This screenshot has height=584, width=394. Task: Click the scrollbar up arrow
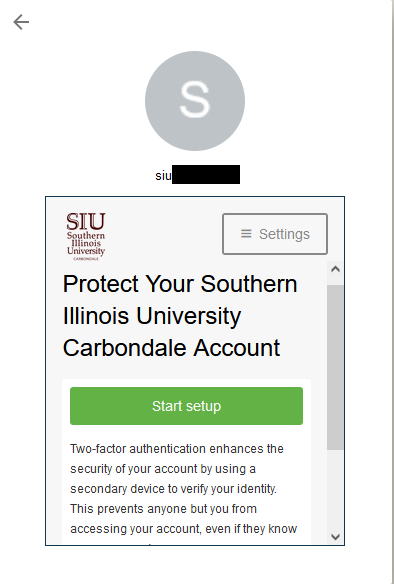click(x=335, y=269)
